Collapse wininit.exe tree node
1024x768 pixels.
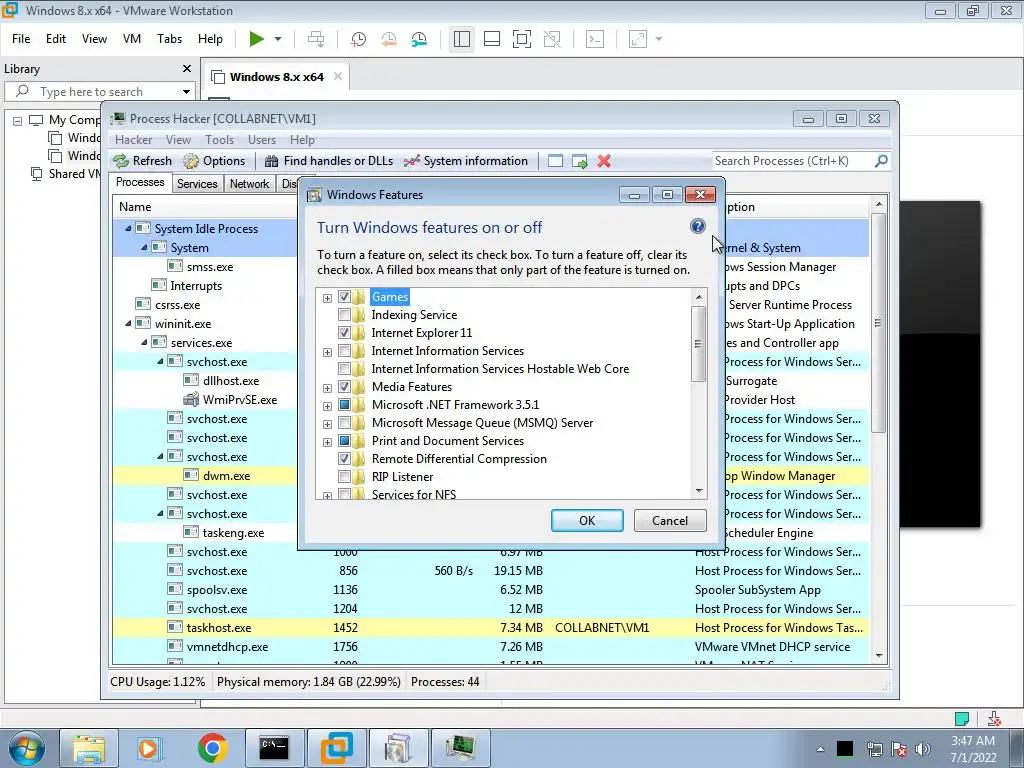pos(128,323)
